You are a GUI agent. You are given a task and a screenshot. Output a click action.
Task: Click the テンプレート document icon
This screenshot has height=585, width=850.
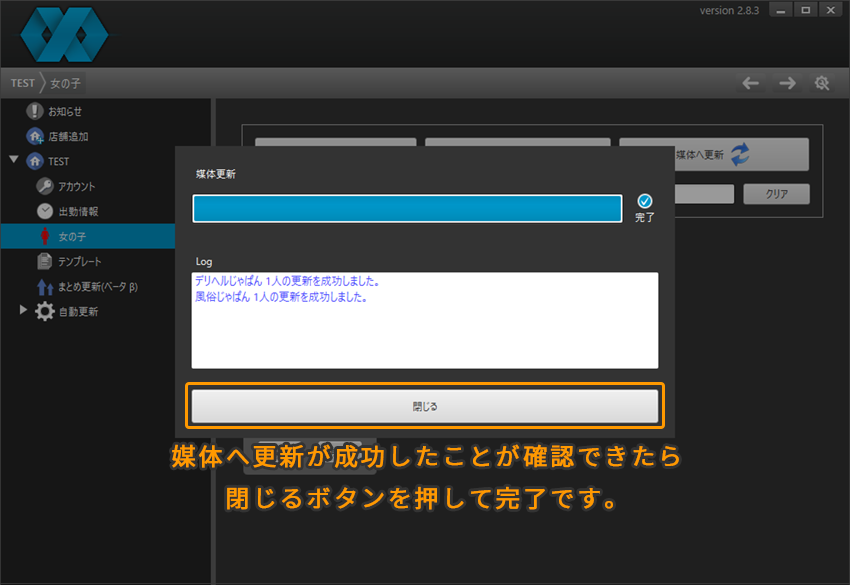click(x=44, y=261)
